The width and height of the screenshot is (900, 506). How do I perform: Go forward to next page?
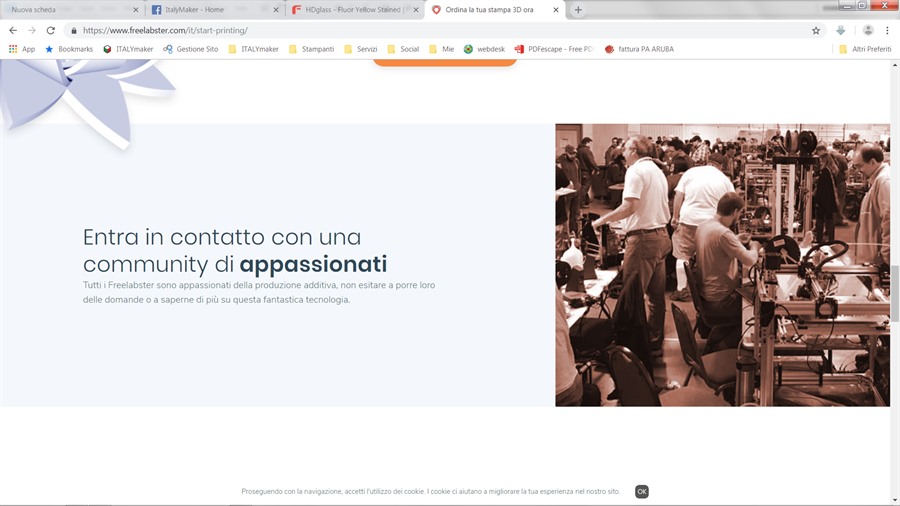click(x=32, y=30)
